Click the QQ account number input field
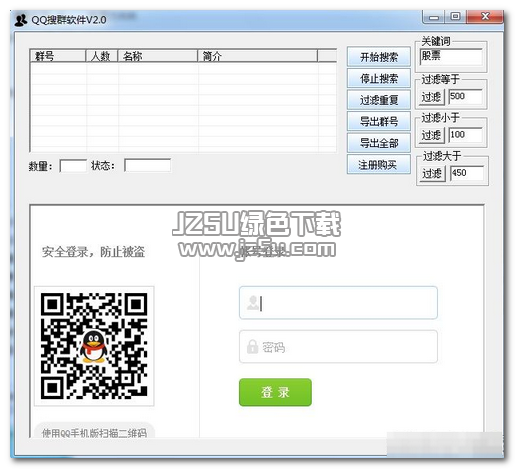Viewport: 515px width, 469px height. pyautogui.click(x=338, y=303)
